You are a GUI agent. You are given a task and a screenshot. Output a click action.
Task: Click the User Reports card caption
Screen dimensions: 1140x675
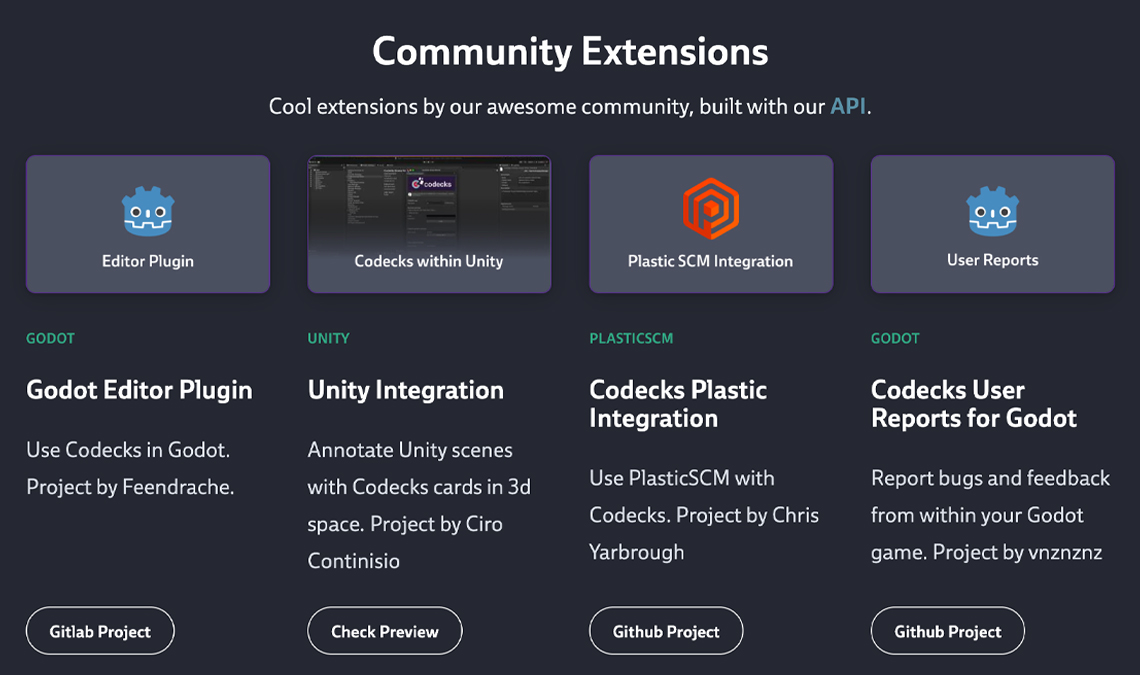(992, 260)
